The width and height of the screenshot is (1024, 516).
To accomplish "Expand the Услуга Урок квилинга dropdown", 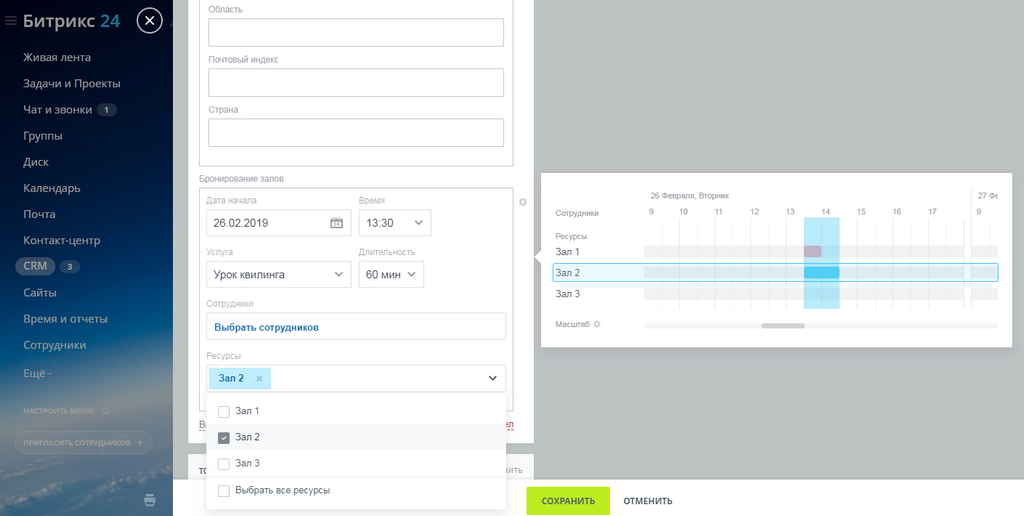I will 279,274.
